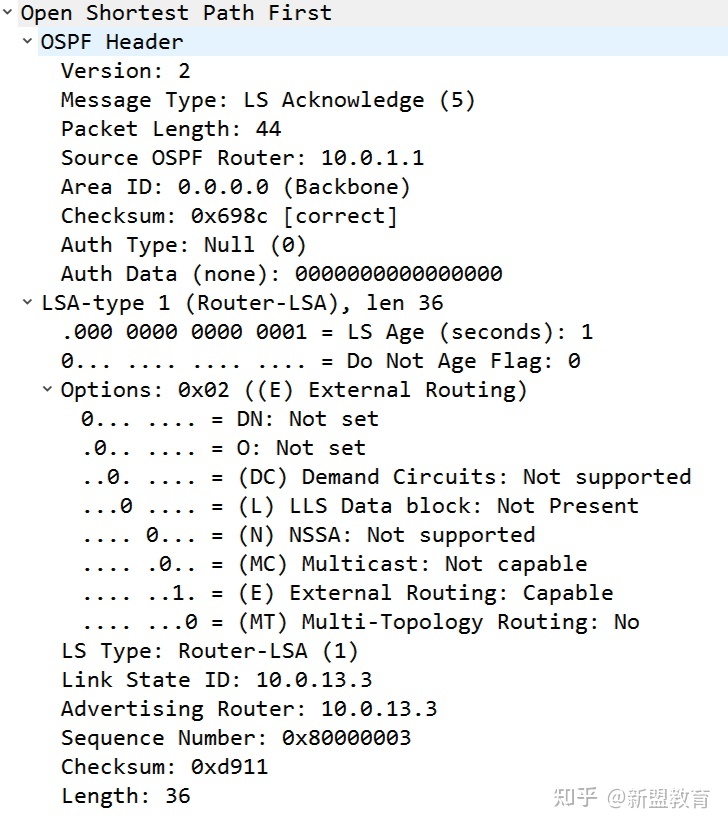Select the Auth Data (none) row
728x828 pixels.
[x=281, y=274]
